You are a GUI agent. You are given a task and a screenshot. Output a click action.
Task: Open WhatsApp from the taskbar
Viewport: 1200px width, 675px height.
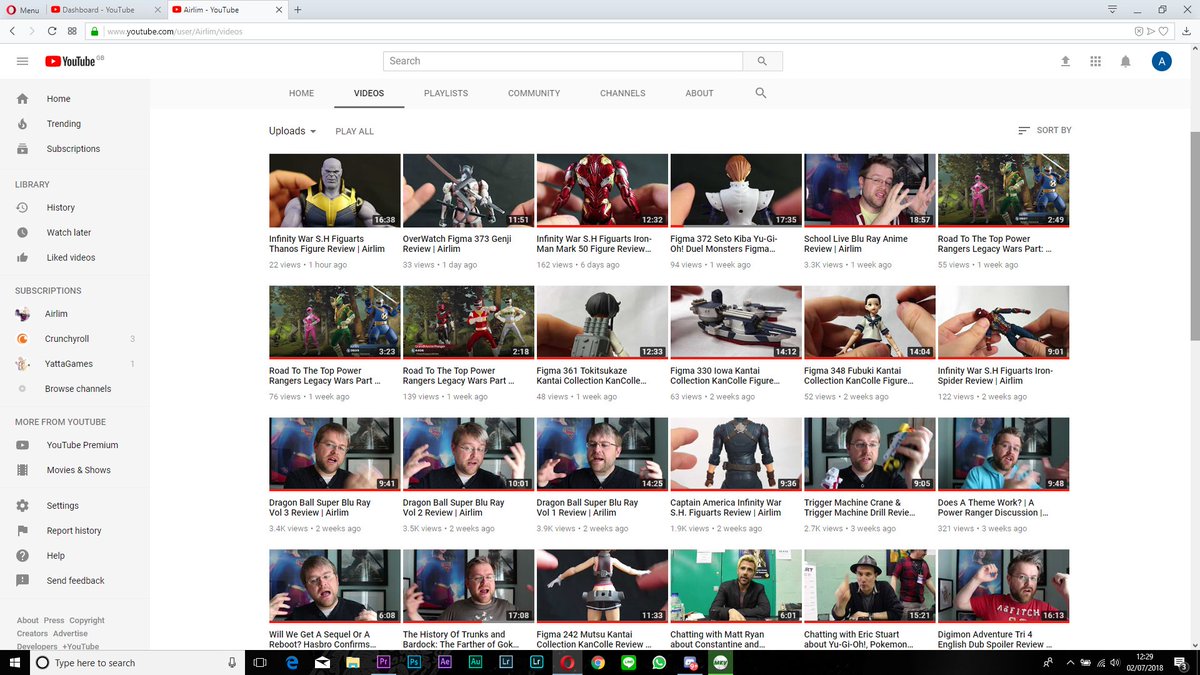pyautogui.click(x=659, y=663)
